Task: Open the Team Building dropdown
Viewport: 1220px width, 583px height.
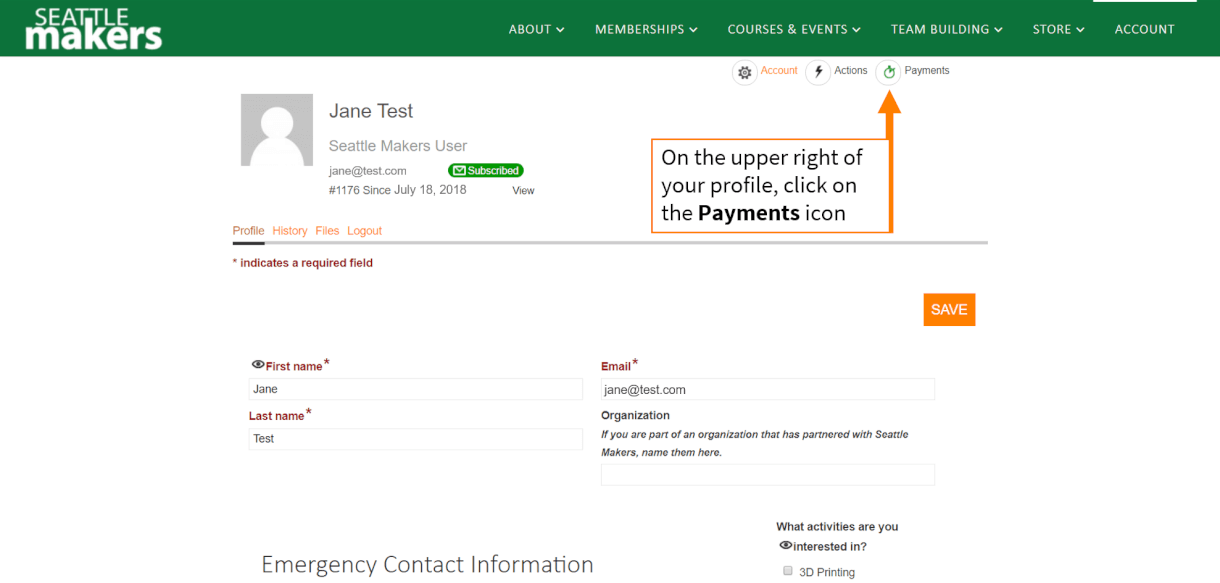Action: 946,29
